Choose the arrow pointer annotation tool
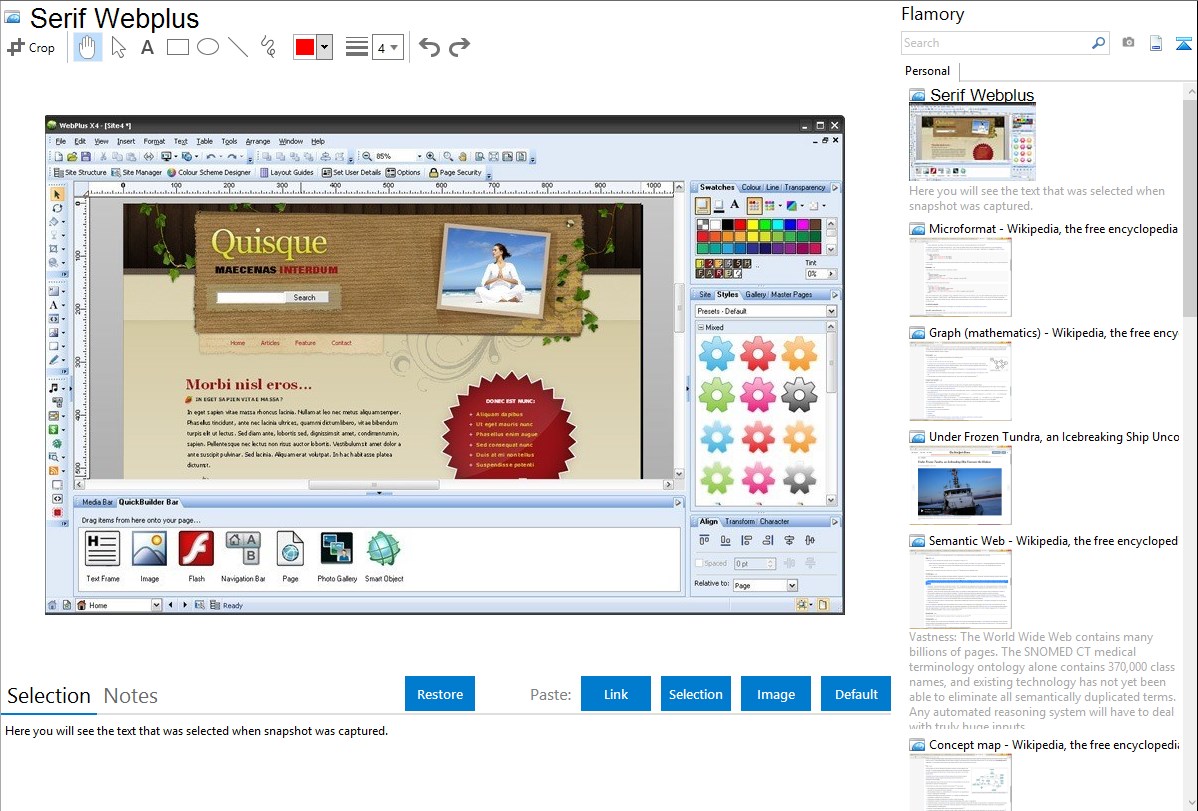 click(x=118, y=47)
